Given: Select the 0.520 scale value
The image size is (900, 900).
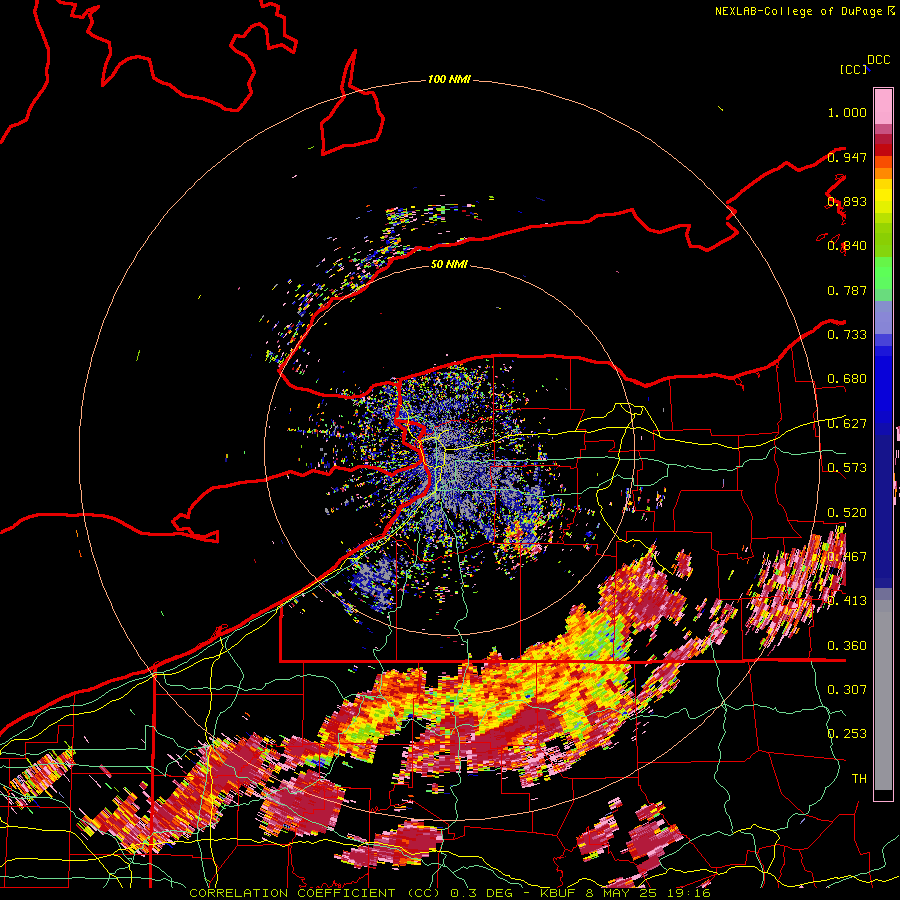Looking at the screenshot, I should coord(847,513).
